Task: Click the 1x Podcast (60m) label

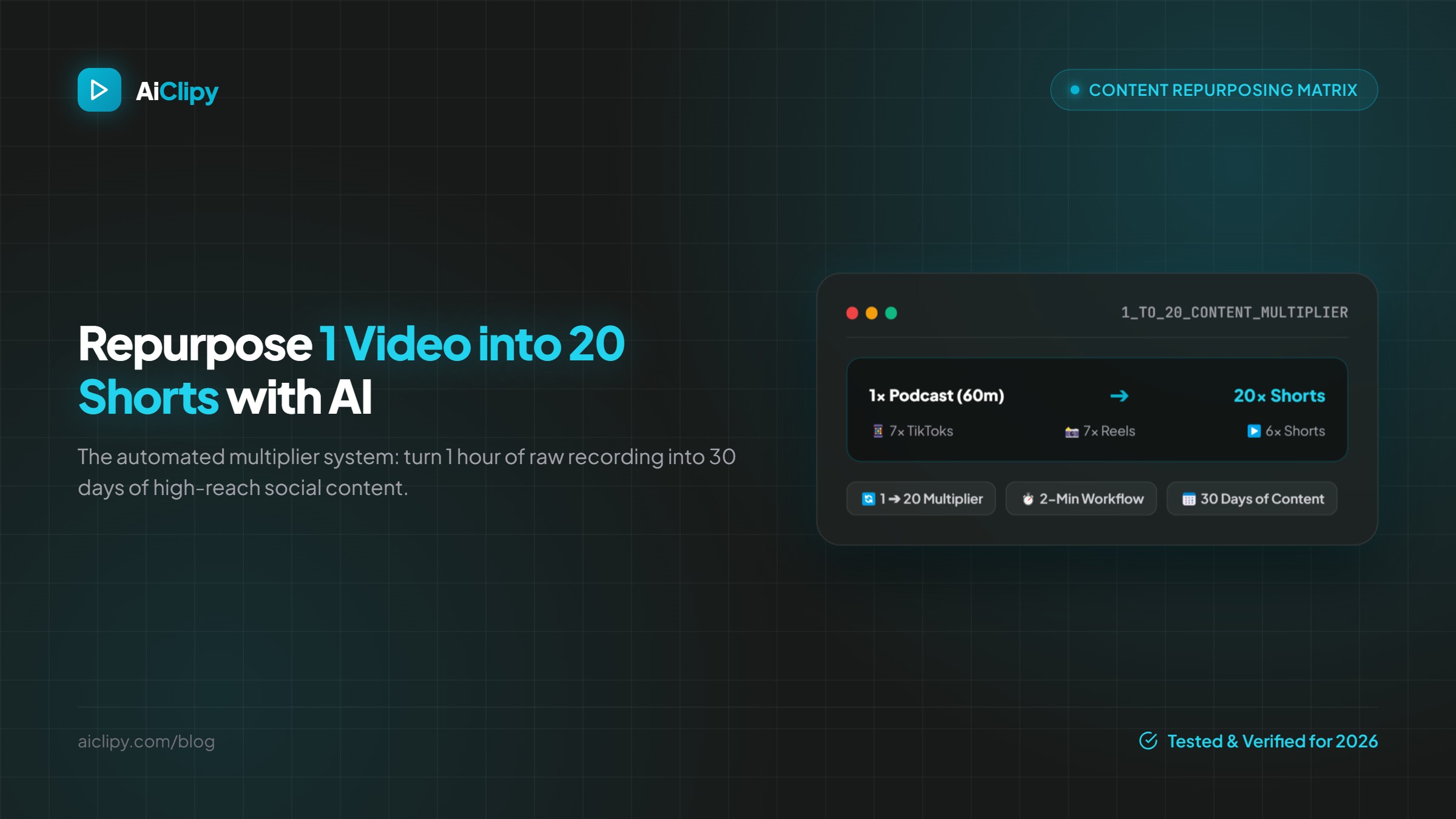Action: click(x=937, y=396)
